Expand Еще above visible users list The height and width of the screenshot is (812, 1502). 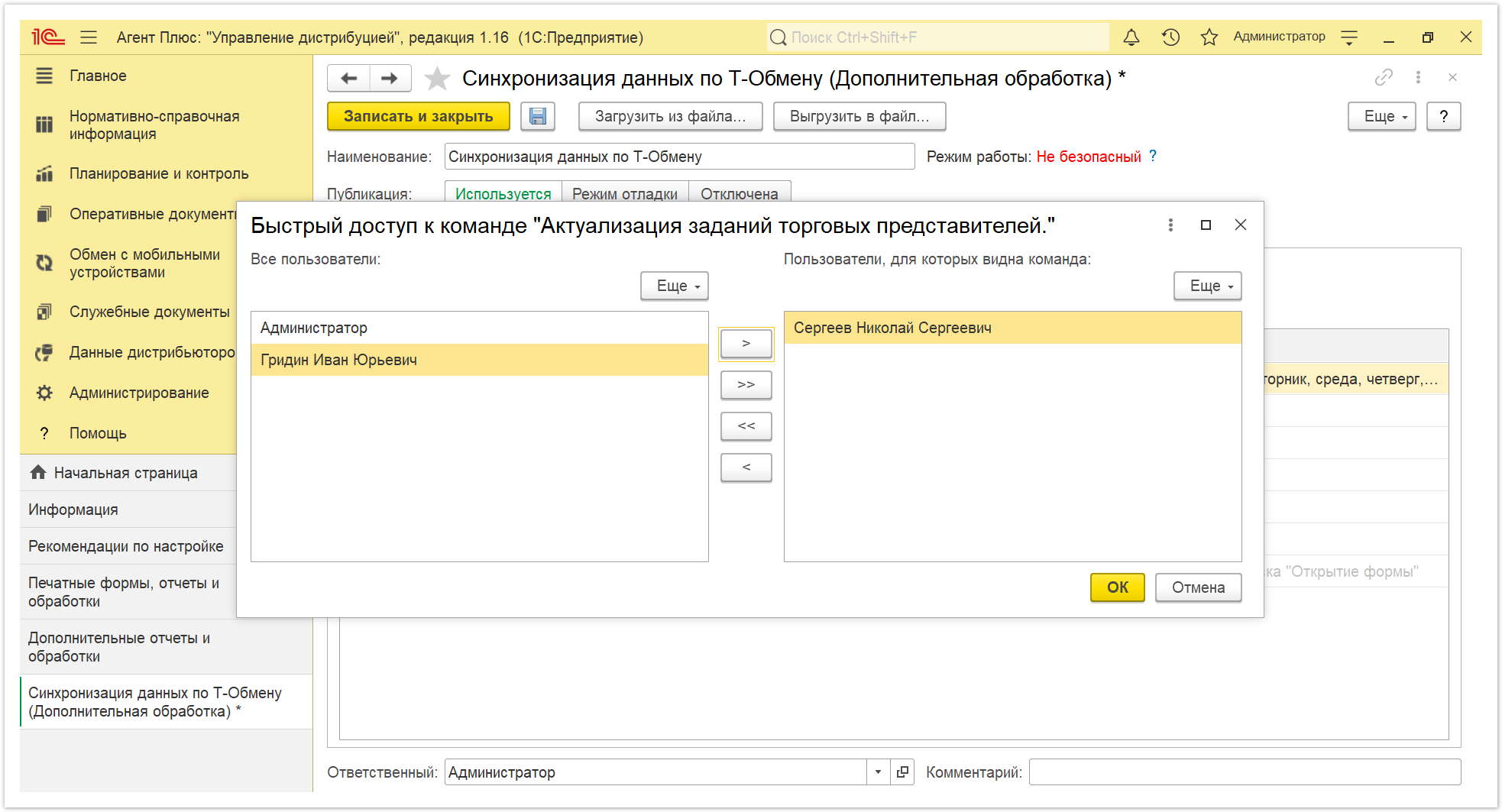[1208, 286]
